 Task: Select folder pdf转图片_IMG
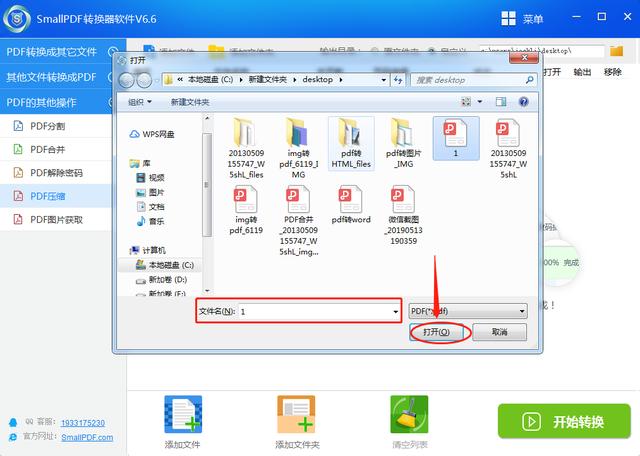click(x=403, y=144)
